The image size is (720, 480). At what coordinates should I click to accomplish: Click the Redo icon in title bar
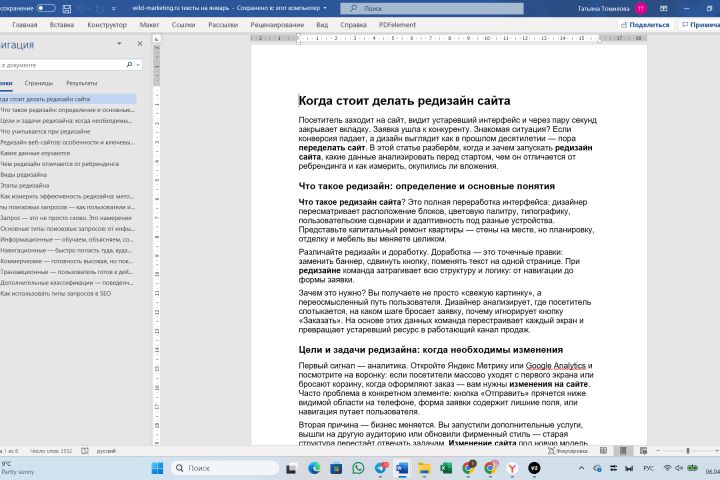tap(100, 8)
